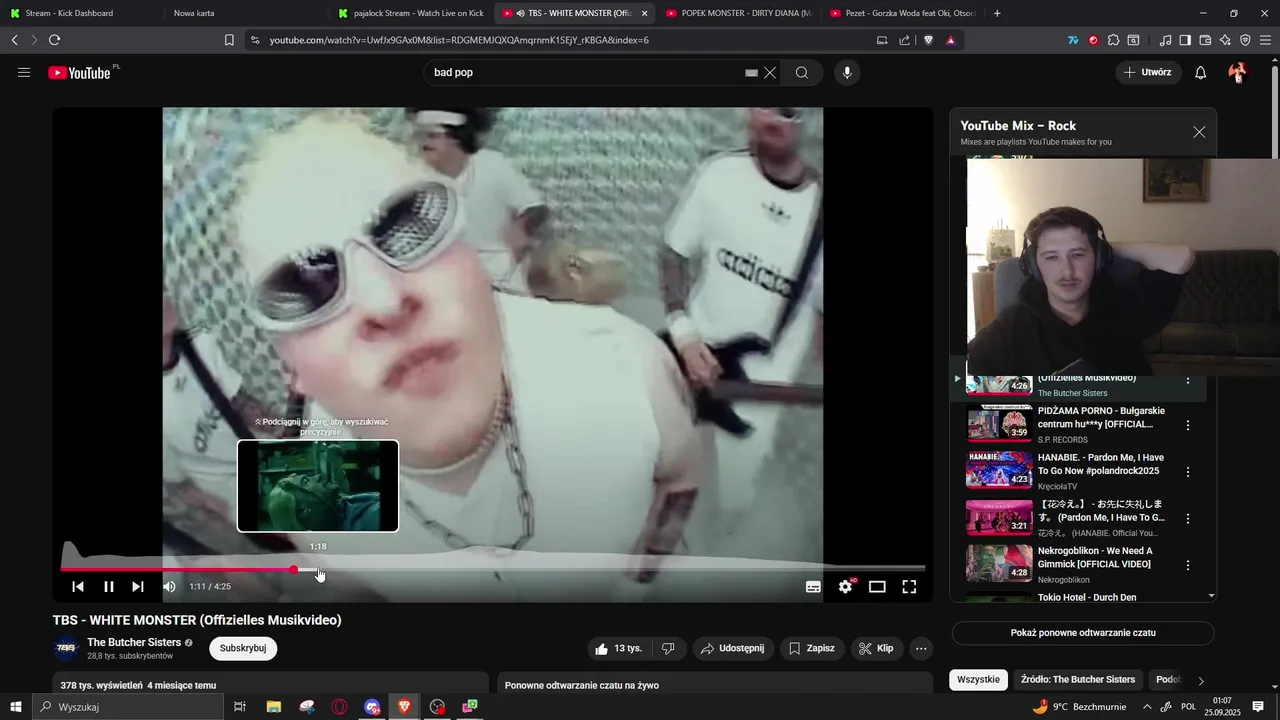Pause the playing video
The height and width of the screenshot is (720, 1280).
[109, 587]
